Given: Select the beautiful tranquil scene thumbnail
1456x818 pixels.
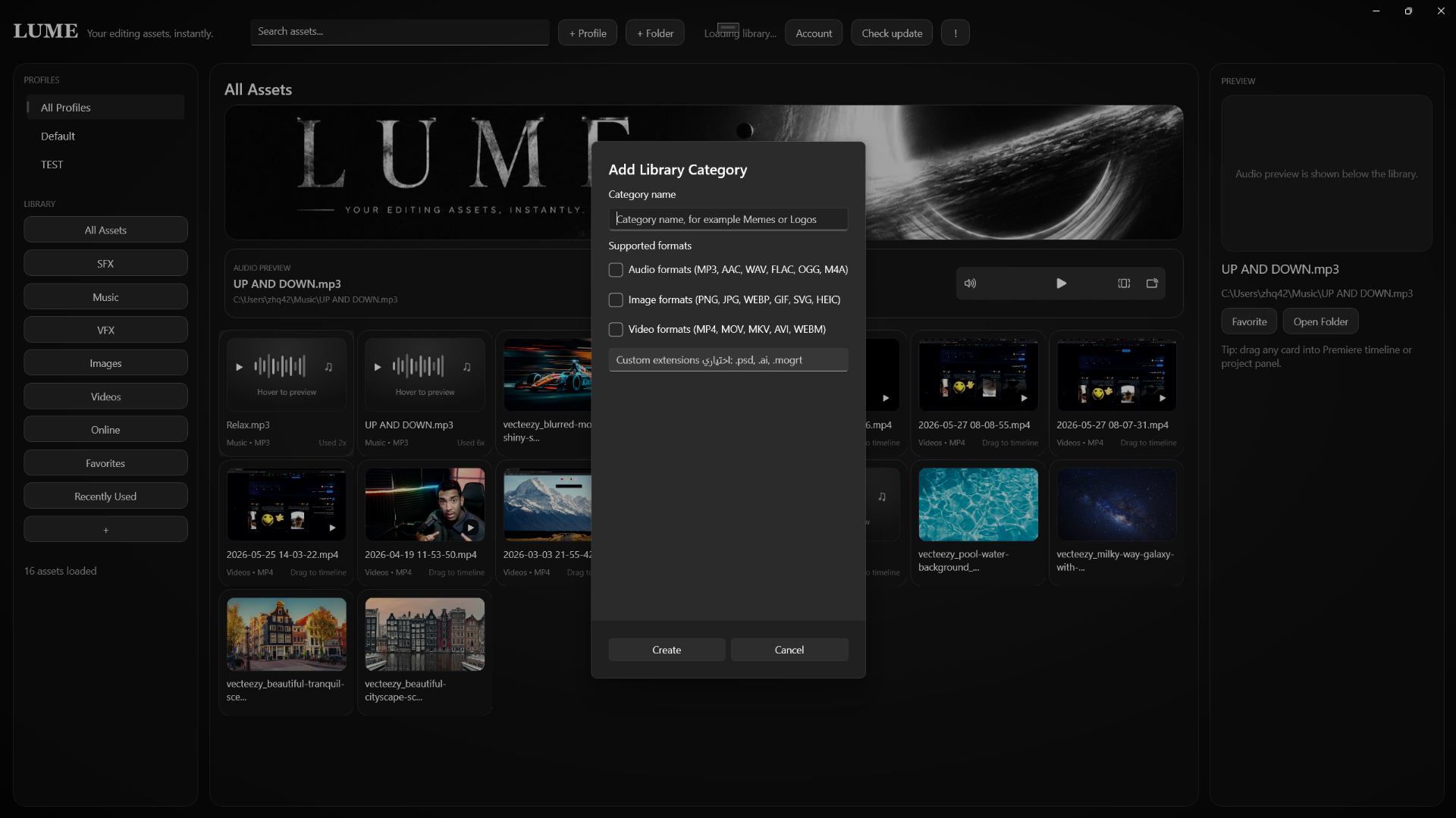Looking at the screenshot, I should pyautogui.click(x=287, y=635).
